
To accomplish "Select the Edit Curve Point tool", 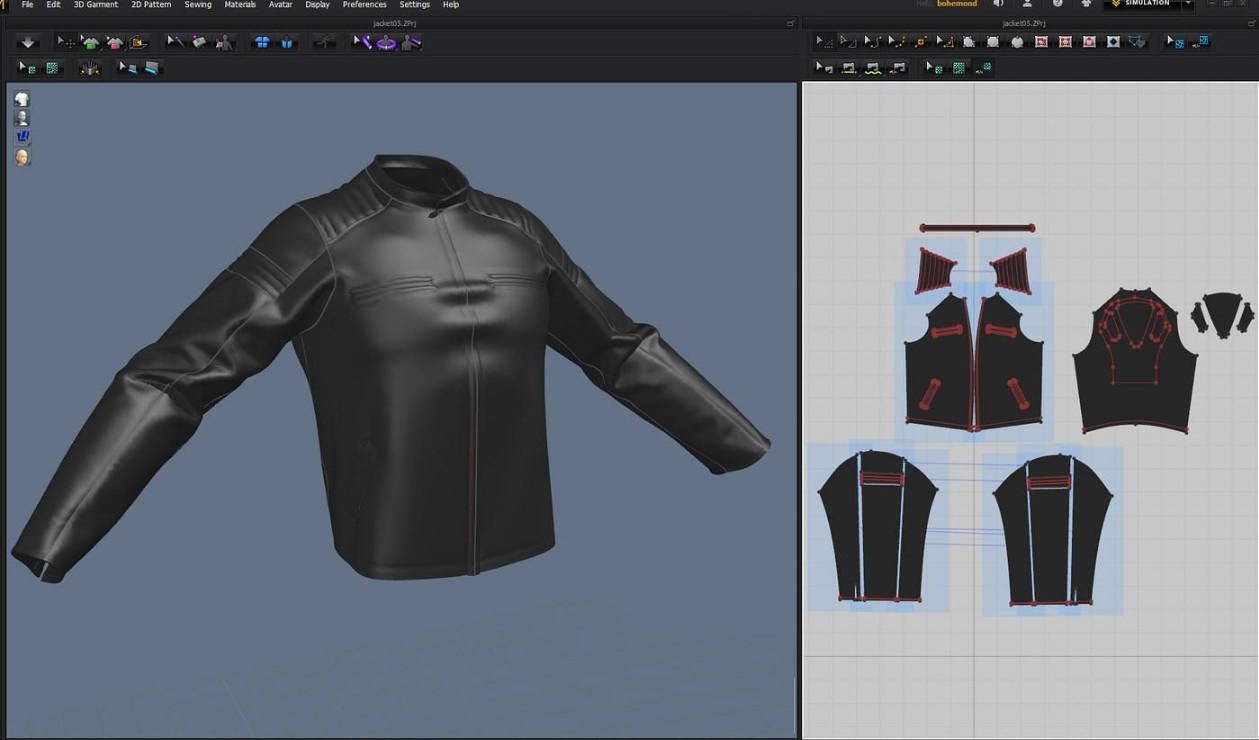I will (897, 42).
